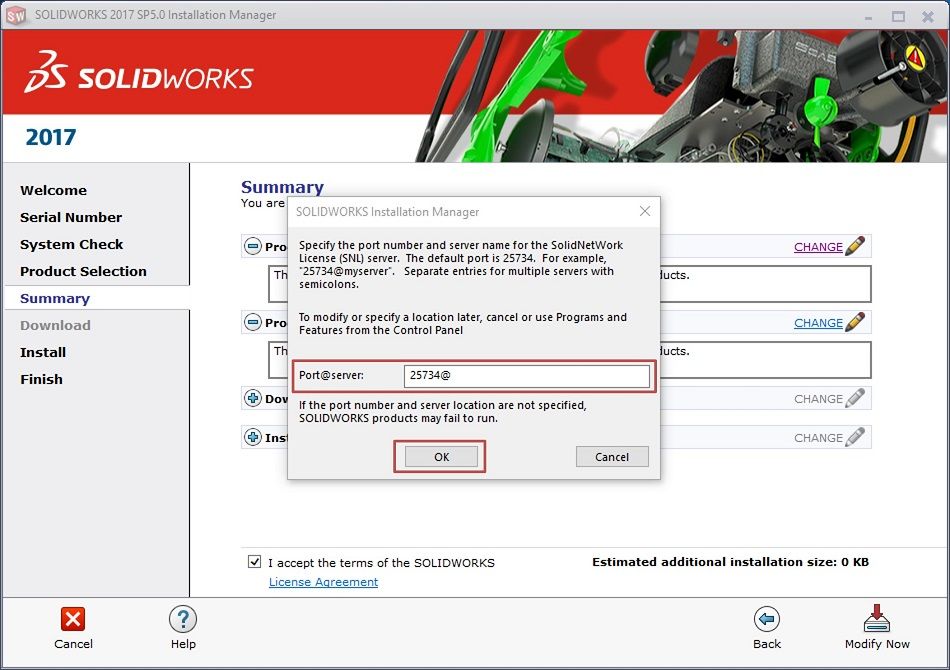Start installation with Modify Now icon
The height and width of the screenshot is (670, 950).
point(877,619)
